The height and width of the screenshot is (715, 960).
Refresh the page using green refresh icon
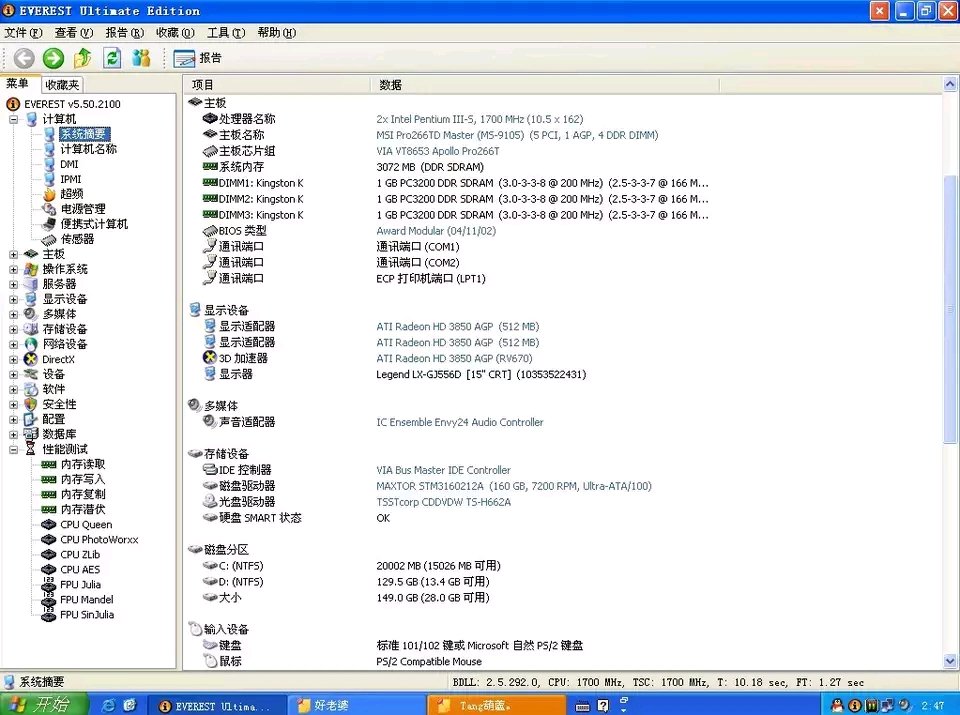click(112, 58)
